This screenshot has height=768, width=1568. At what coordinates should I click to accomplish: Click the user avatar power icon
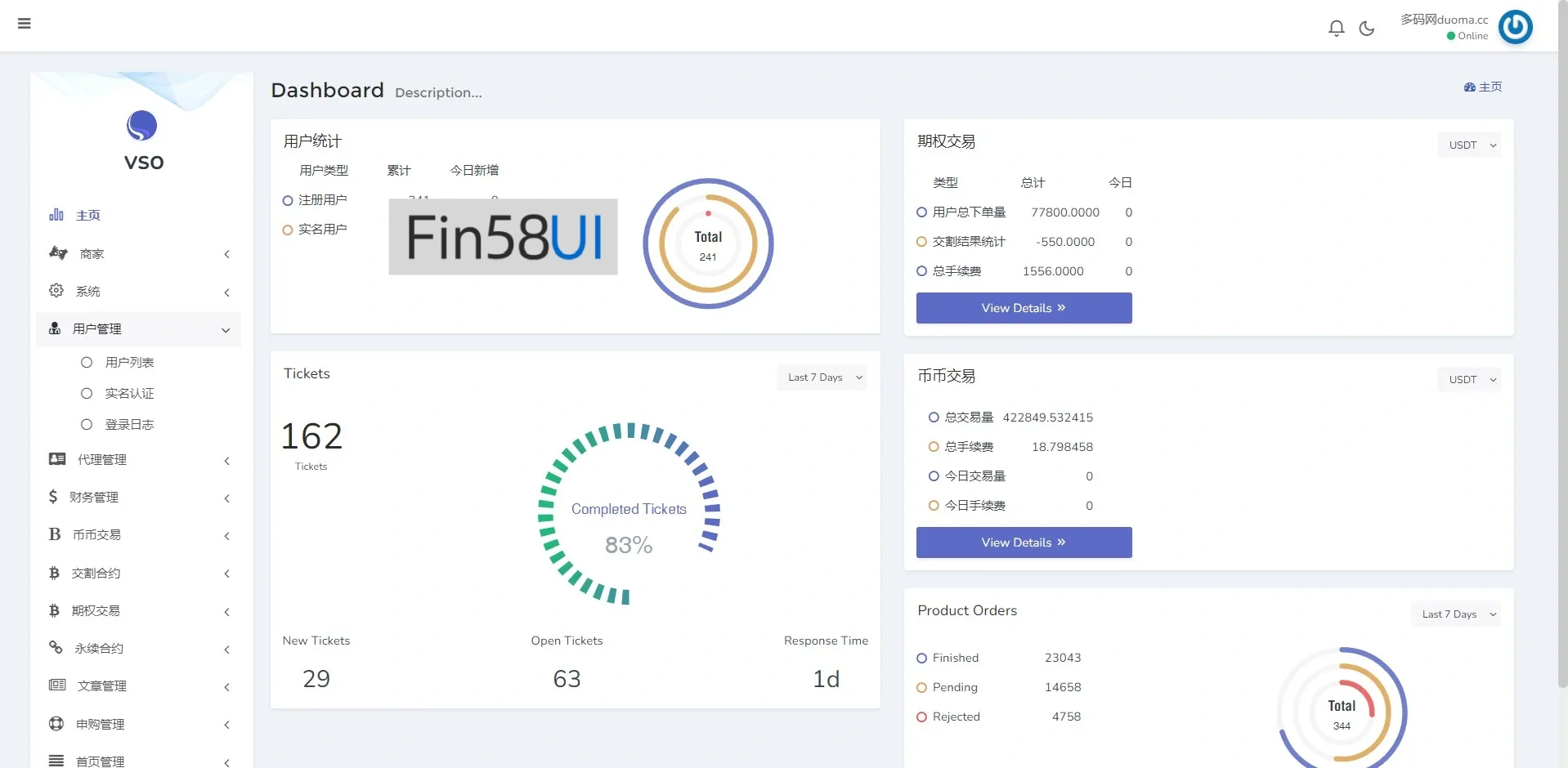1515,27
